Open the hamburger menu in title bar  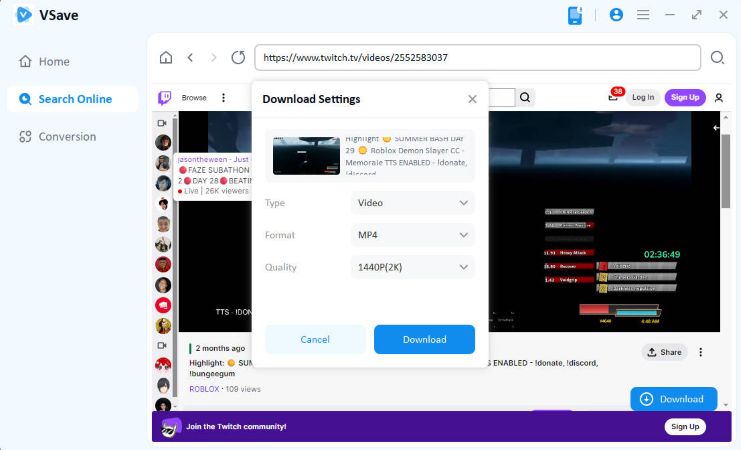tap(643, 15)
